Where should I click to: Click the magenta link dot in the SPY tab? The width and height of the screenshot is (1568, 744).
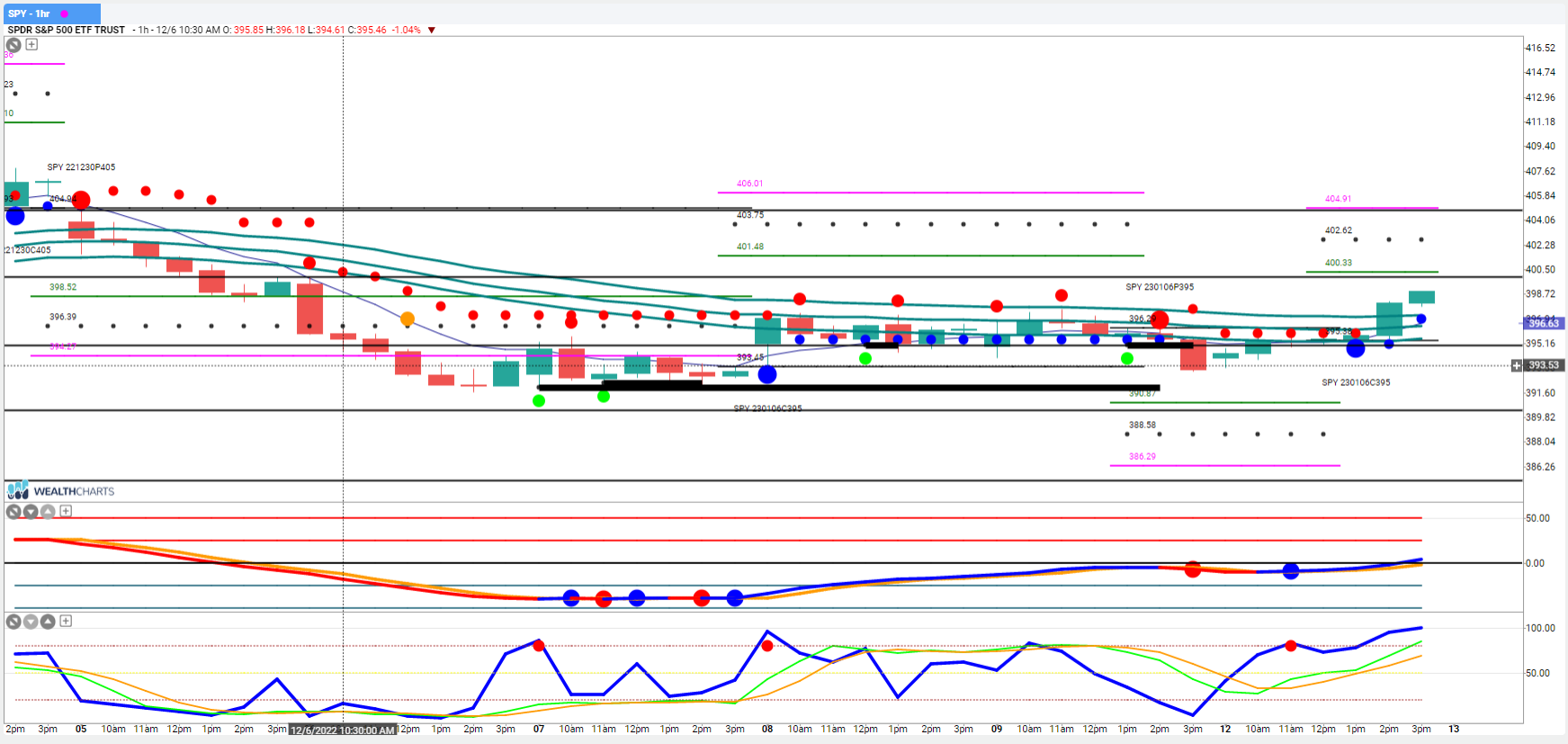(x=64, y=13)
